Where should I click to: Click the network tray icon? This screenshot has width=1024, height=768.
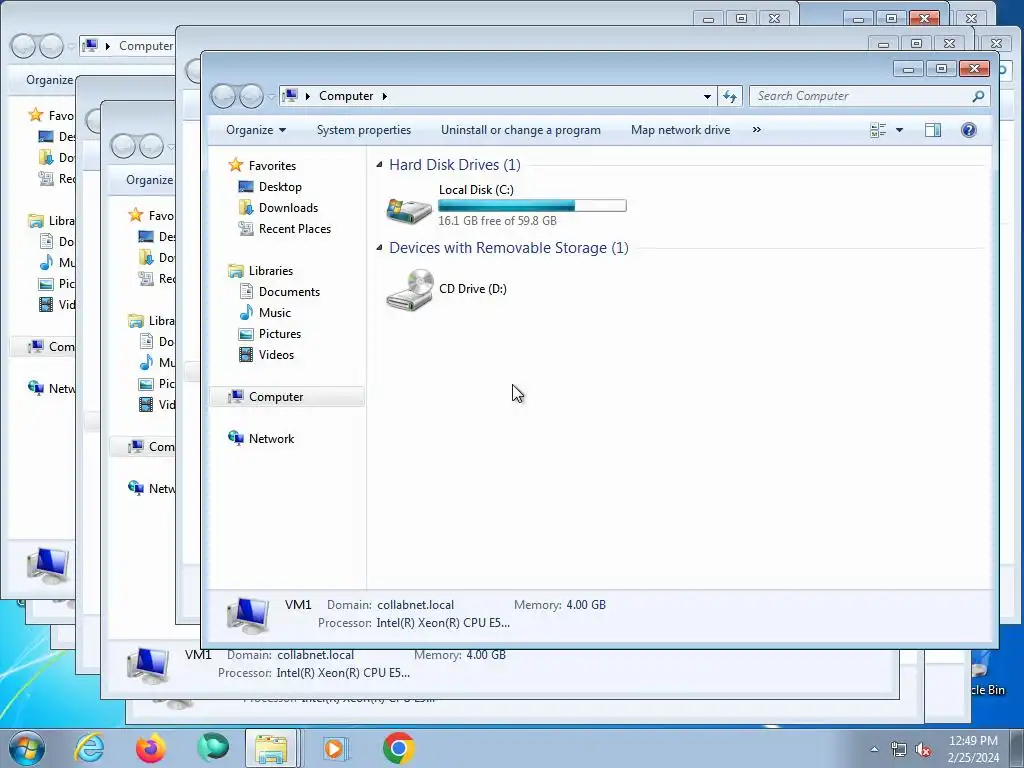click(x=899, y=750)
